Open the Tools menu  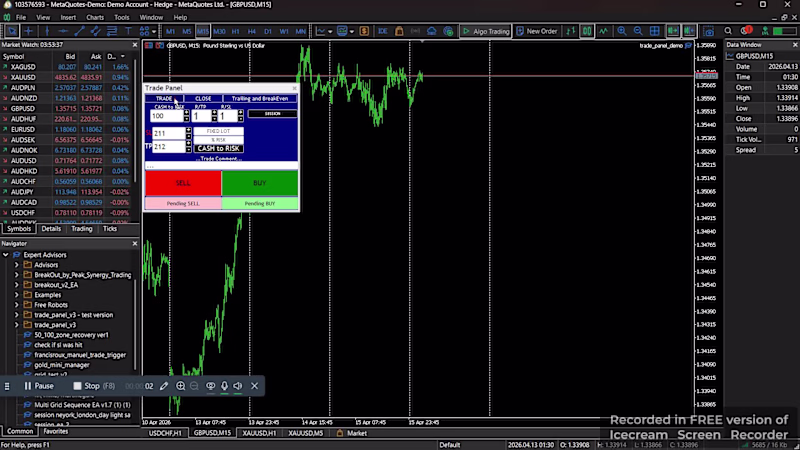coord(121,17)
